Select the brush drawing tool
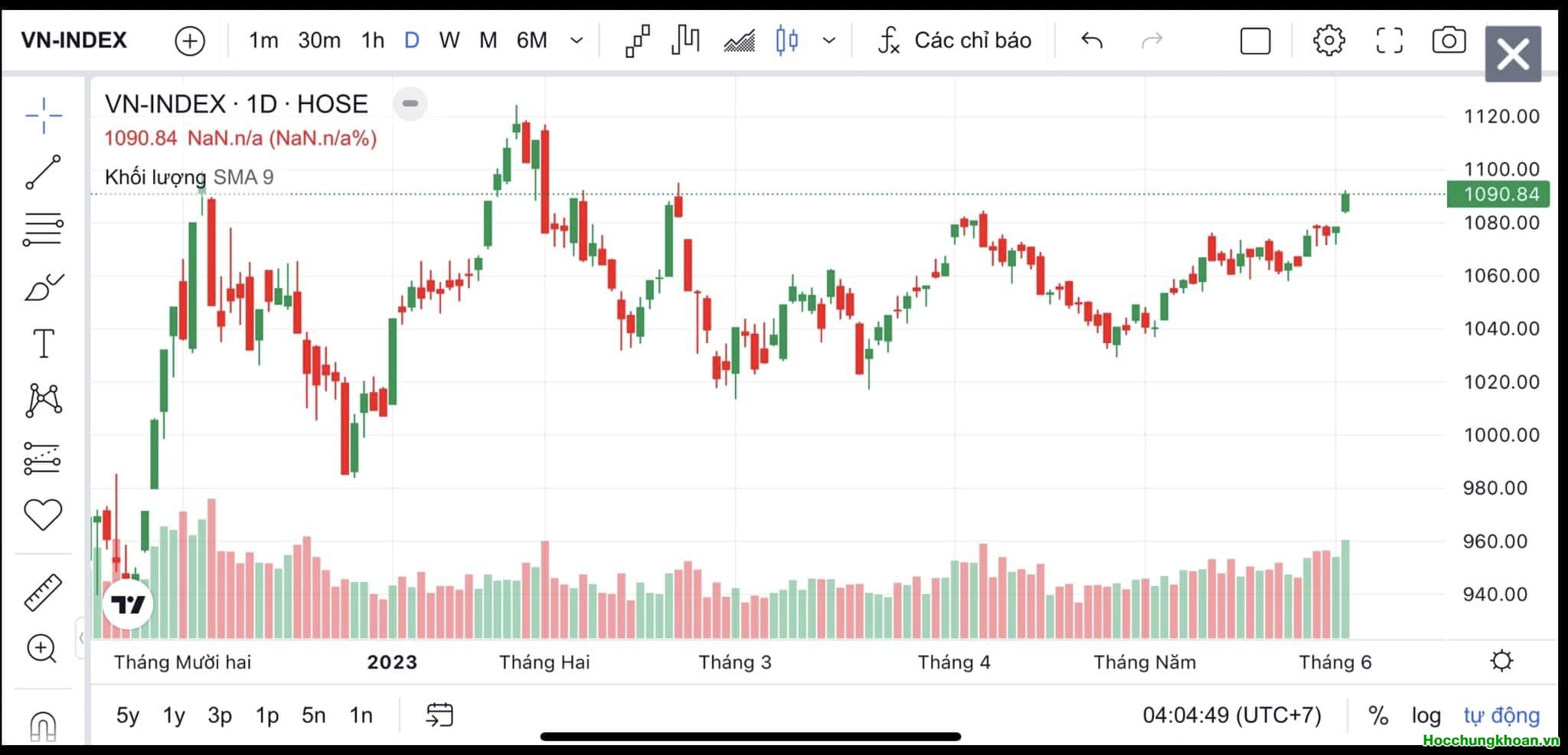This screenshot has height=755, width=1568. [44, 287]
